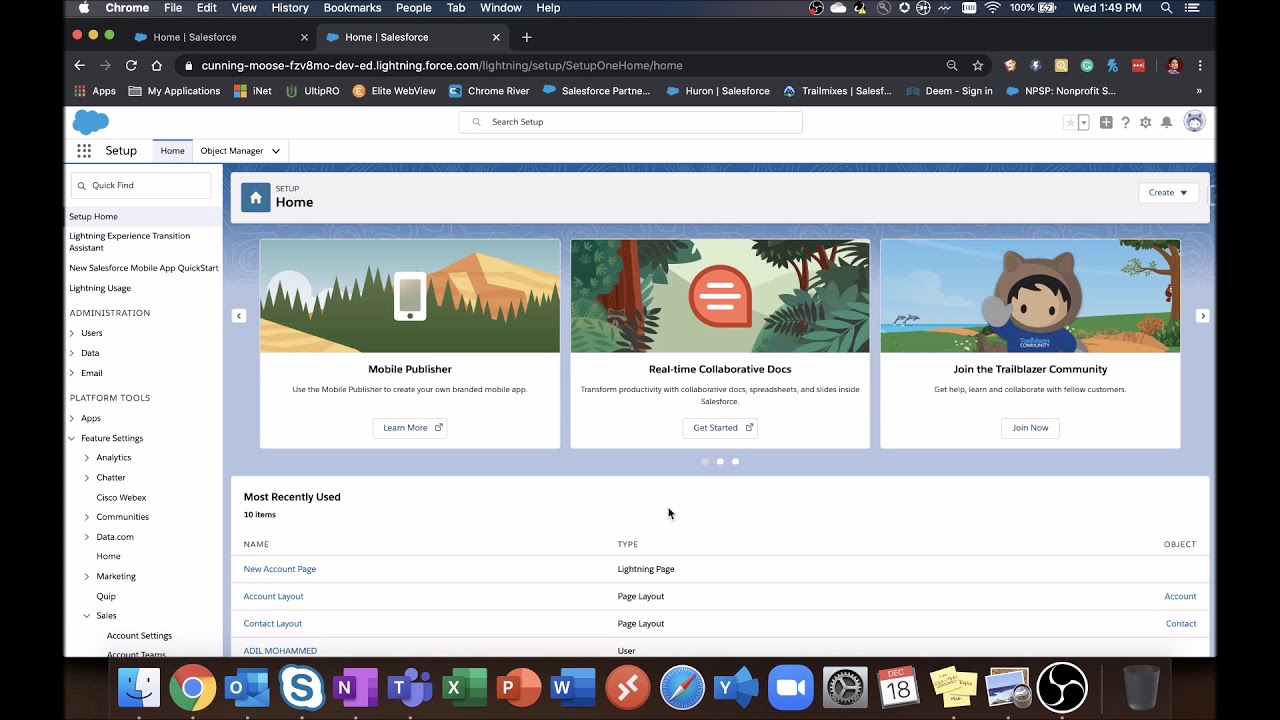The width and height of the screenshot is (1280, 720).
Task: Collapse the Sales tree node
Action: 87,616
